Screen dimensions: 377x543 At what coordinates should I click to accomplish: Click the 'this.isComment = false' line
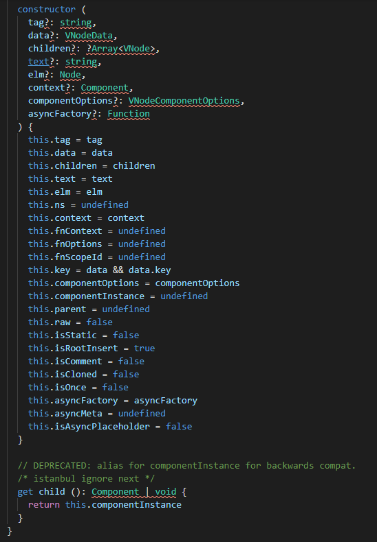coord(86,361)
